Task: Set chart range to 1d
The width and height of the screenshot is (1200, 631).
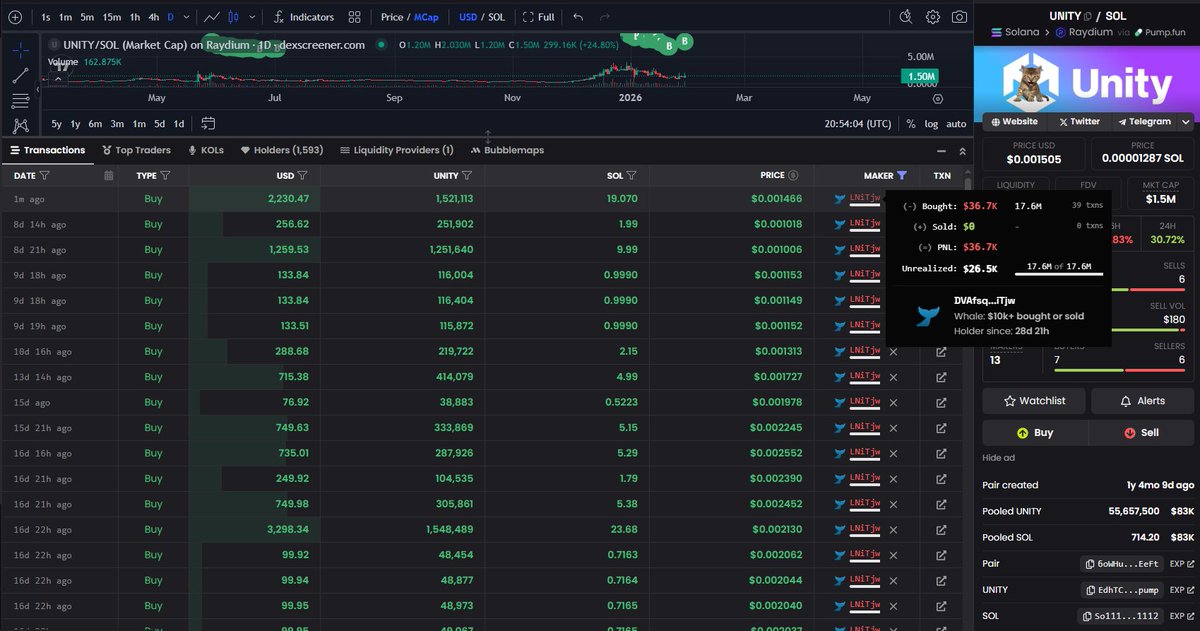Action: 179,124
